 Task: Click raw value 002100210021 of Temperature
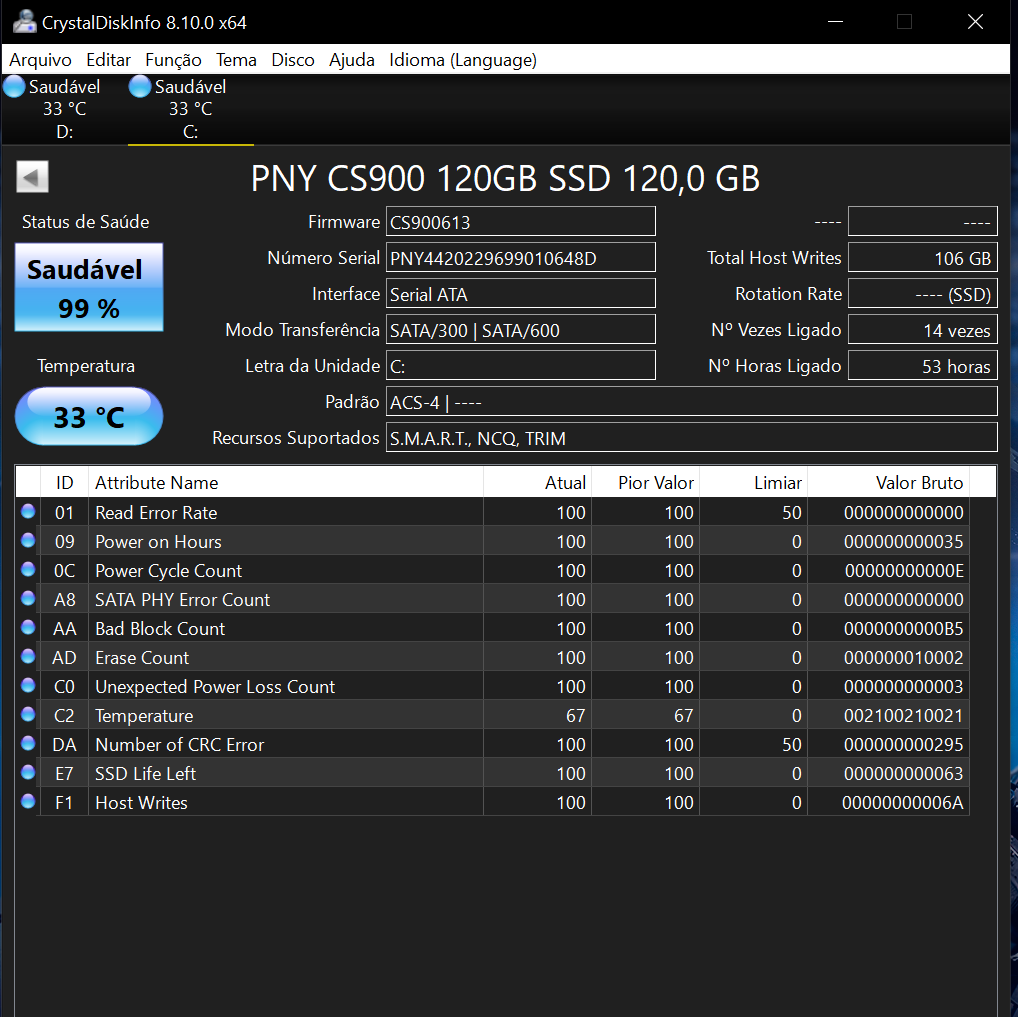903,715
